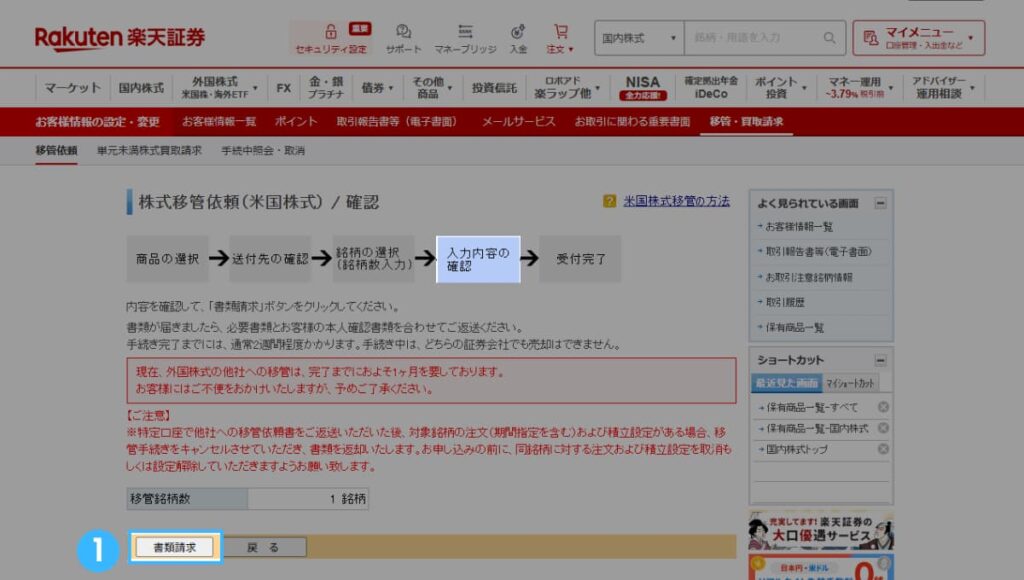1024x580 pixels.
Task: Click the 入金 deposit icon
Action: (x=516, y=30)
